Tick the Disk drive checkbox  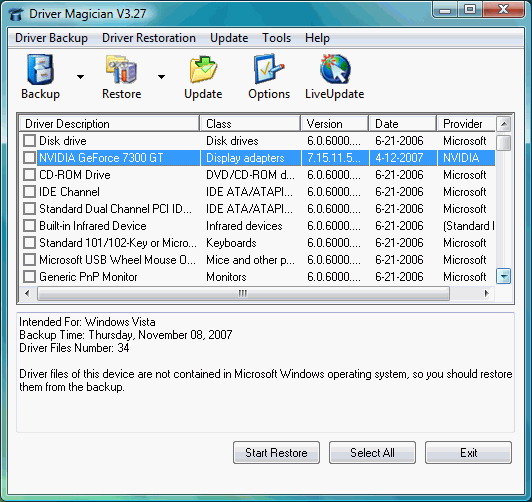pyautogui.click(x=29, y=140)
